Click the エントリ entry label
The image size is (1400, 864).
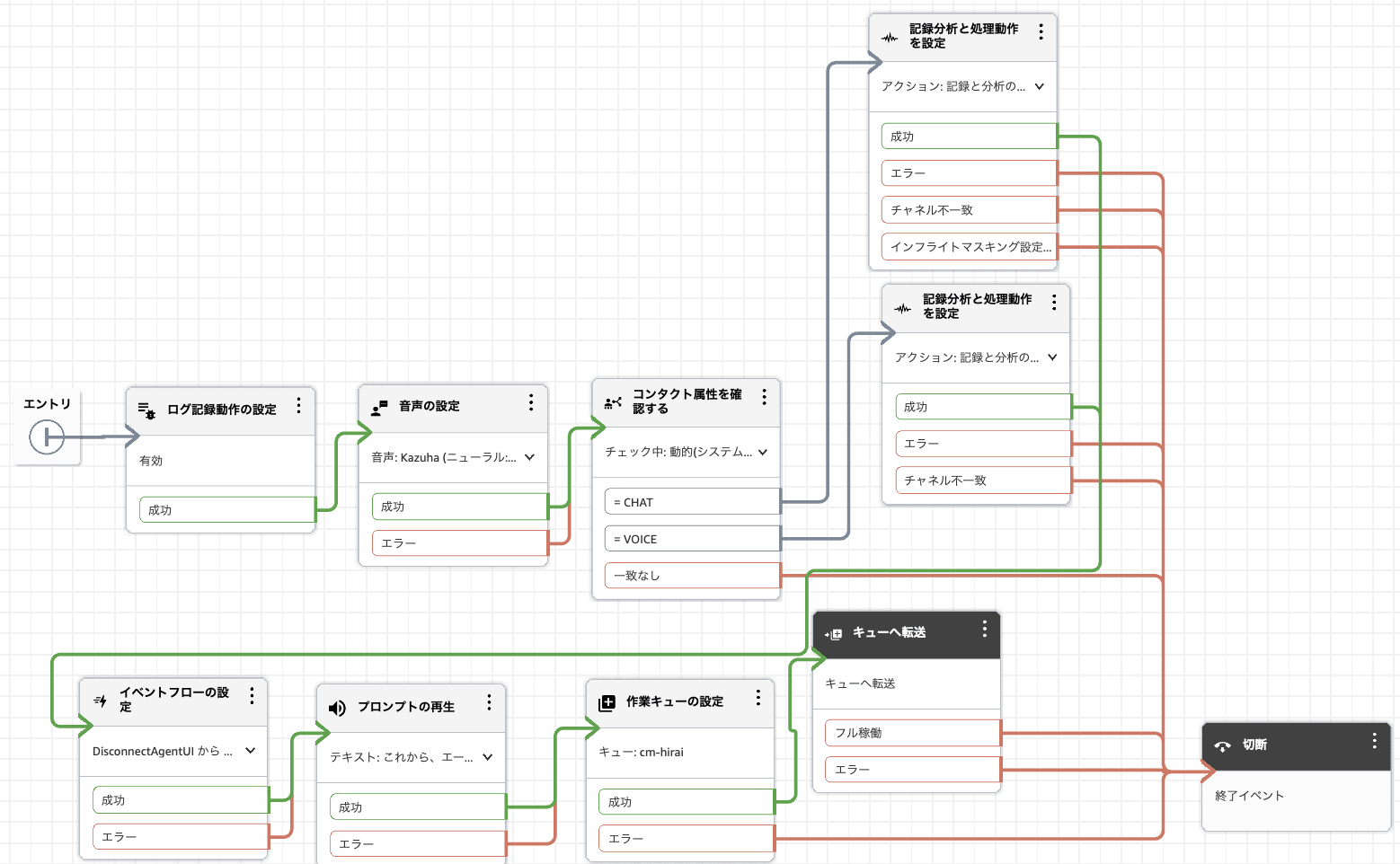tap(47, 404)
